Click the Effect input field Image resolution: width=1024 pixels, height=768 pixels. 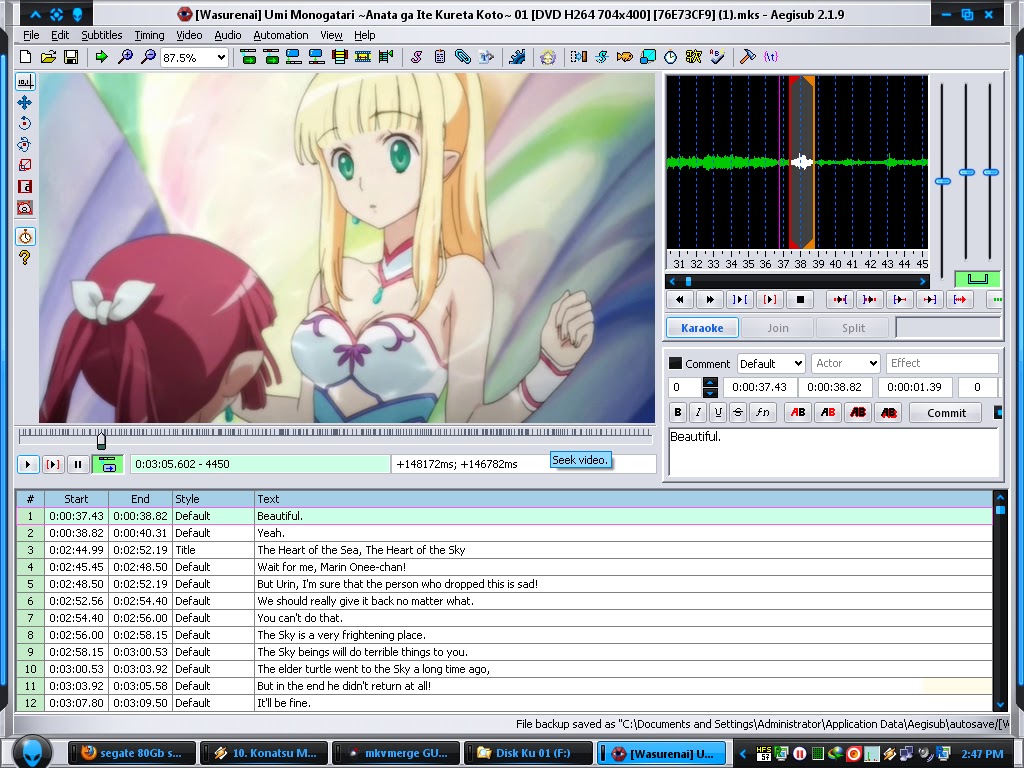(942, 363)
